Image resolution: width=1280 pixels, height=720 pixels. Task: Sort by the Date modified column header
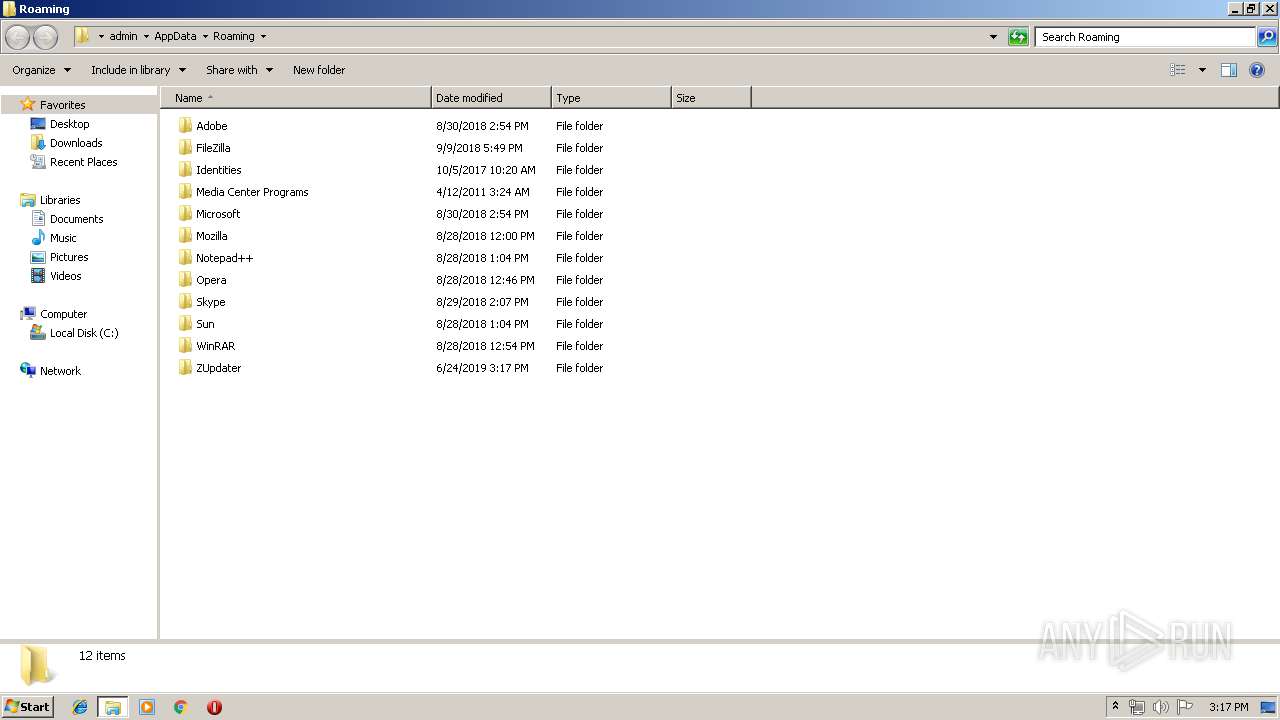491,98
